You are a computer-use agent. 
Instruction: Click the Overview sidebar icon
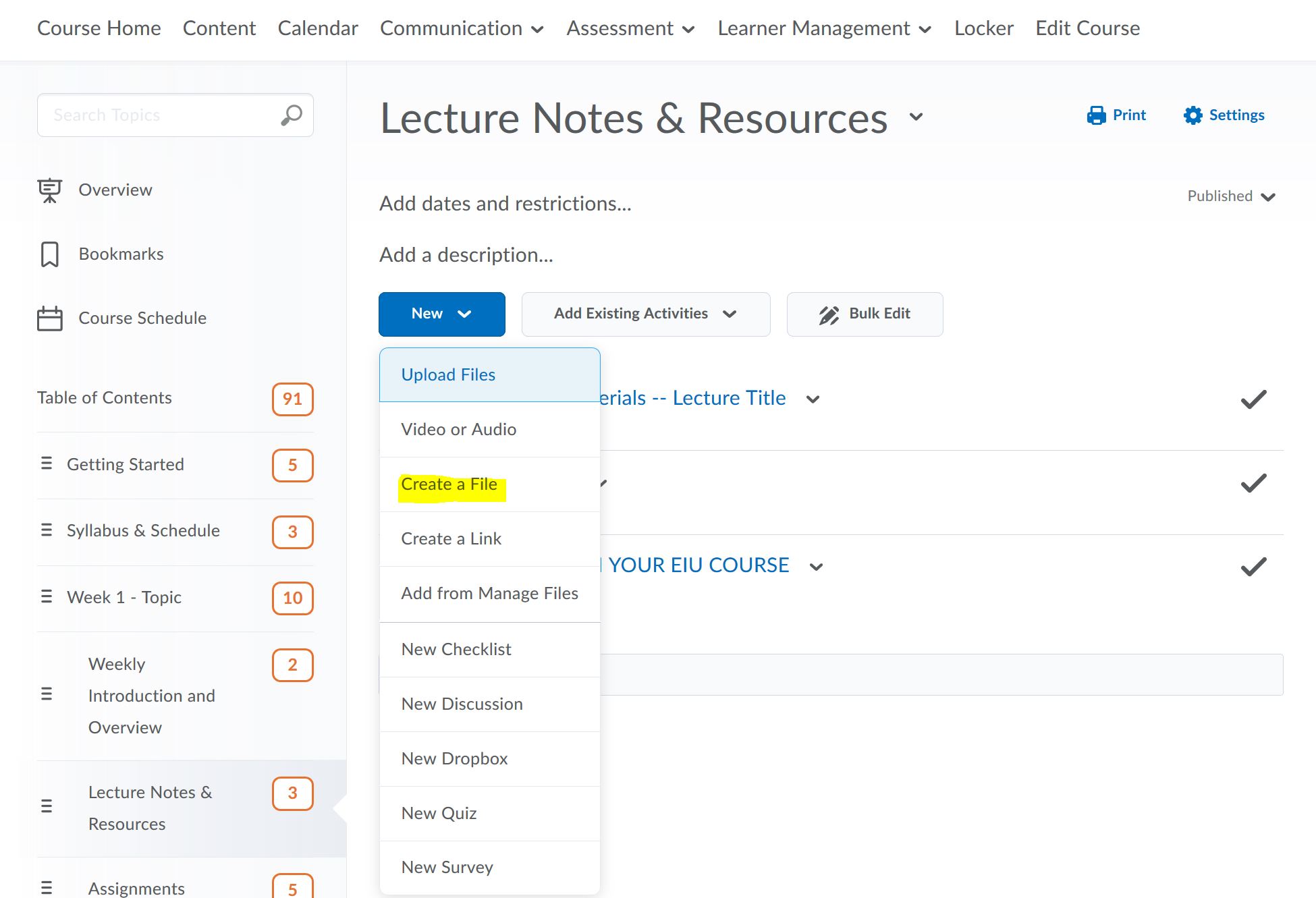[x=49, y=189]
